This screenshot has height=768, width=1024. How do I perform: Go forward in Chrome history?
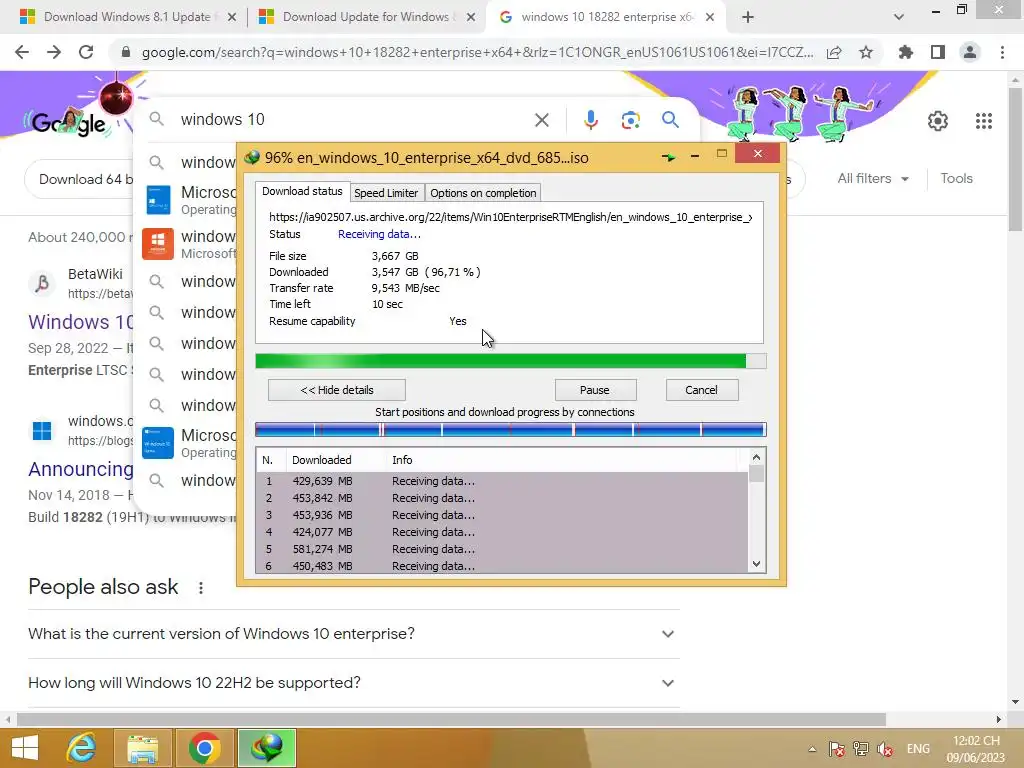54,52
